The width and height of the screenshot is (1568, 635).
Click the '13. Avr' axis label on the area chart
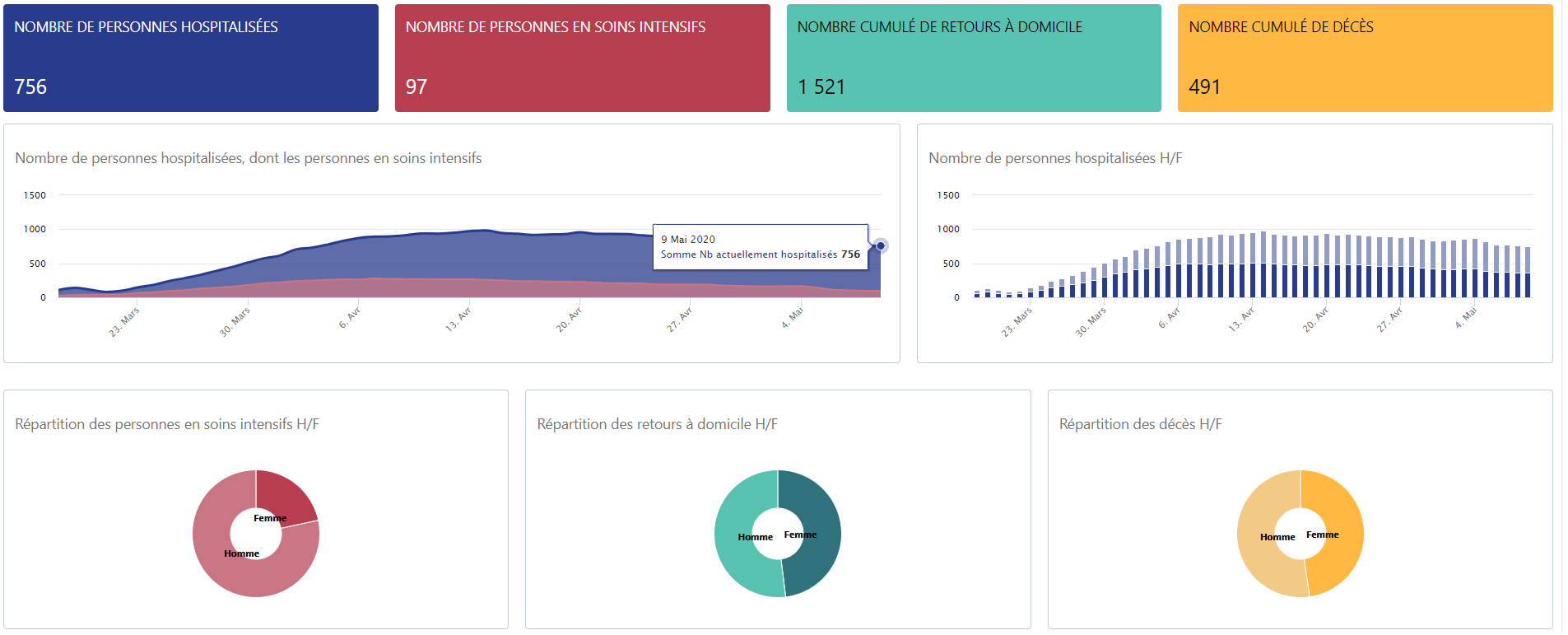(458, 319)
